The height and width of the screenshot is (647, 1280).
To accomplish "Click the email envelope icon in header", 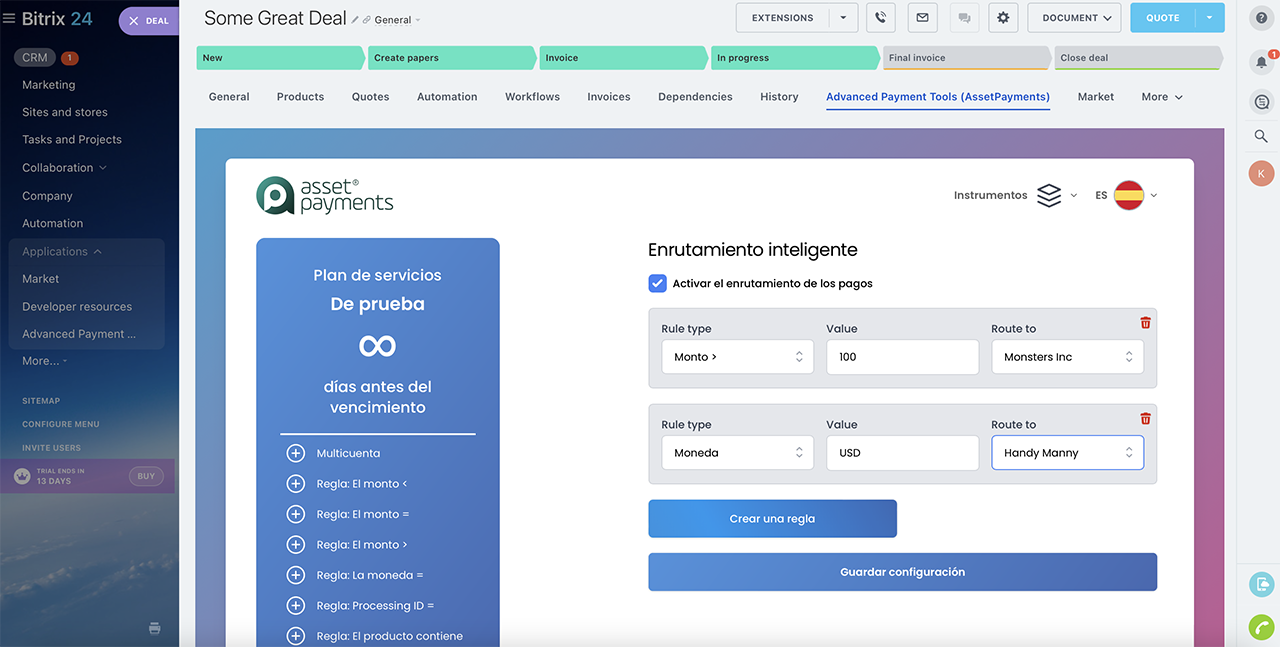I will 922,18.
